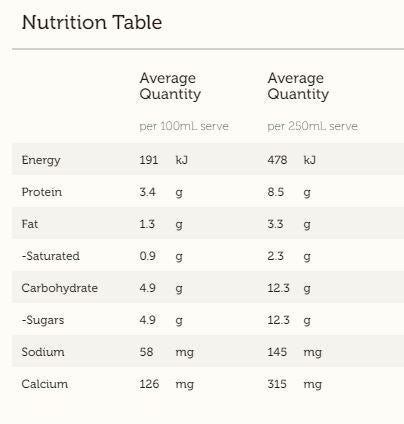Click the 8.5 g protein value
The width and height of the screenshot is (404, 424).
click(289, 192)
